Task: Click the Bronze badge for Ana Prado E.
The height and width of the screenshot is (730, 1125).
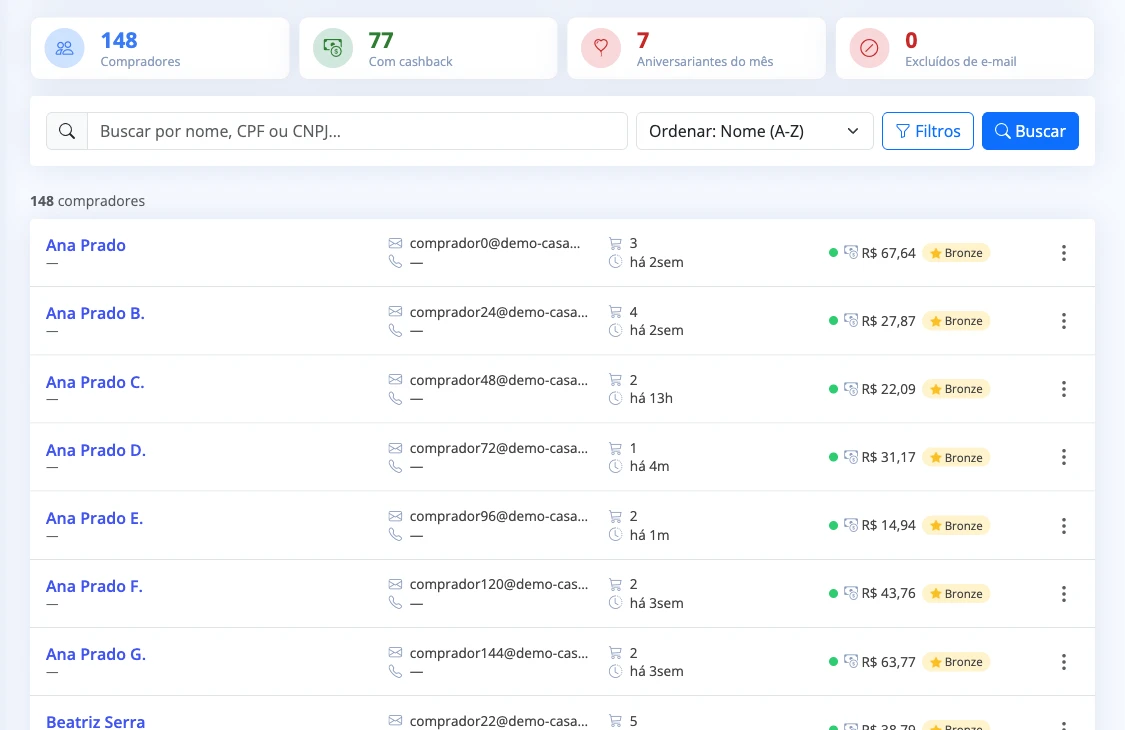Action: tap(956, 525)
